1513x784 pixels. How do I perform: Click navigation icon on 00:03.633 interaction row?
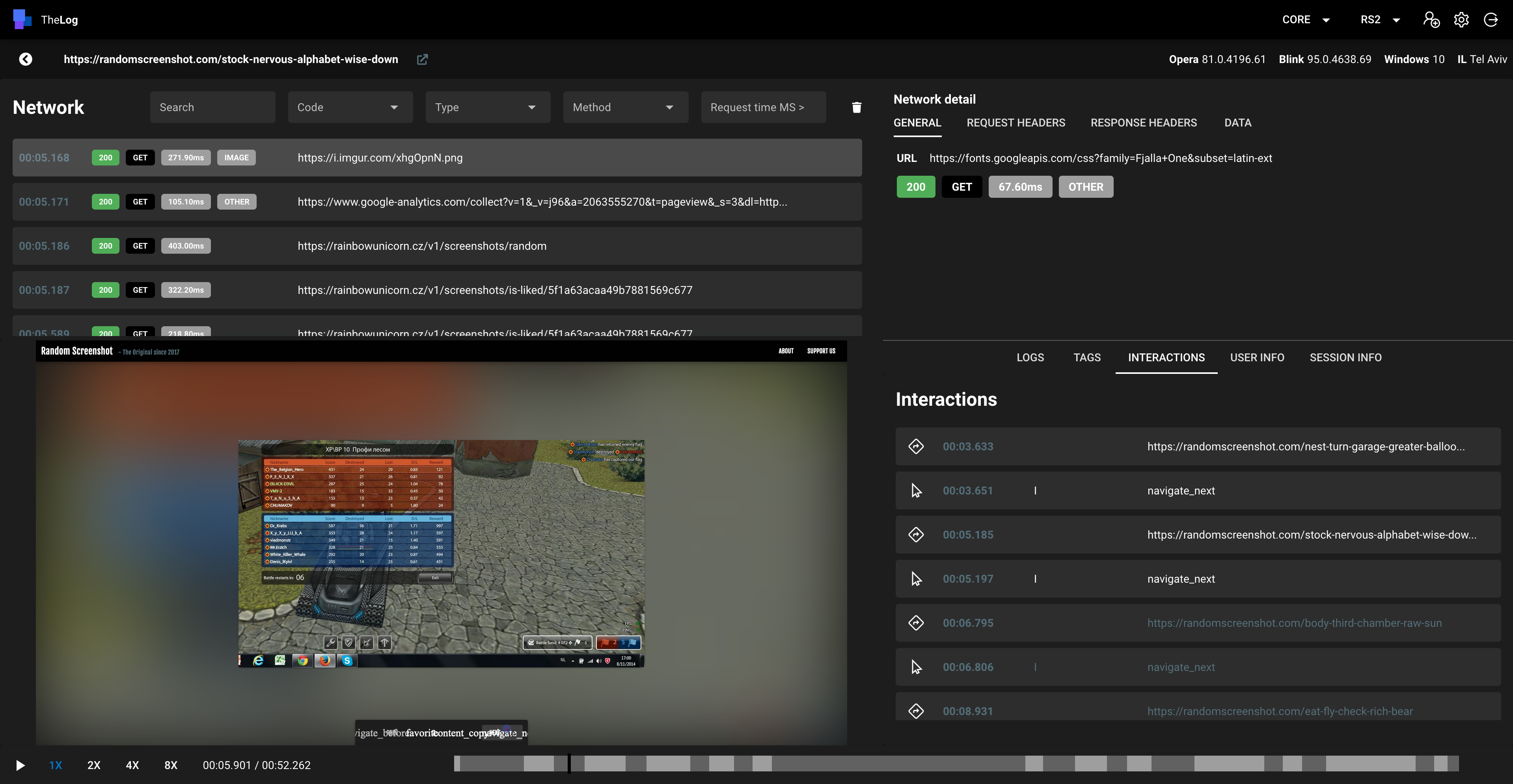pos(916,447)
